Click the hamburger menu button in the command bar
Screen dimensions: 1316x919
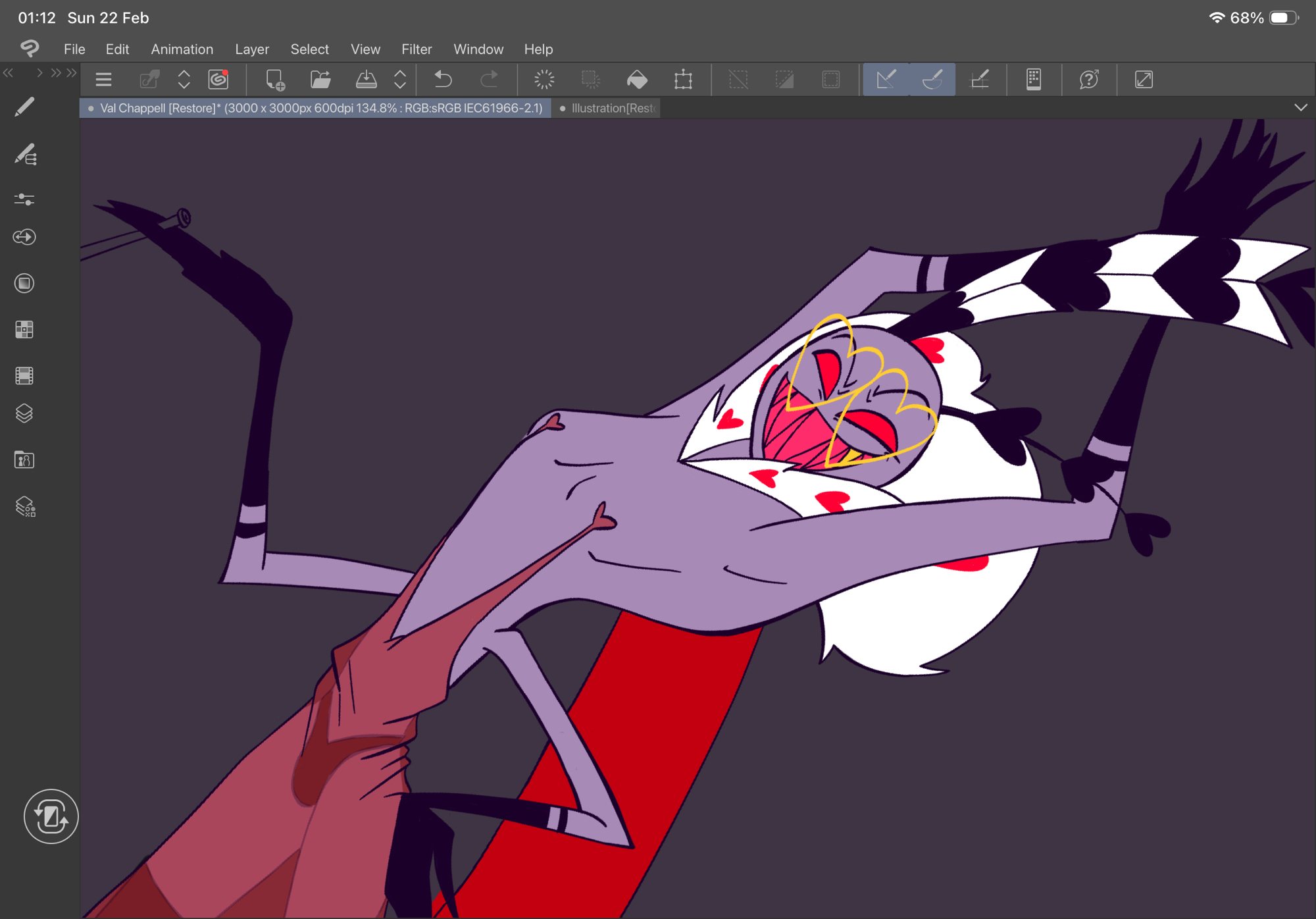pyautogui.click(x=103, y=80)
